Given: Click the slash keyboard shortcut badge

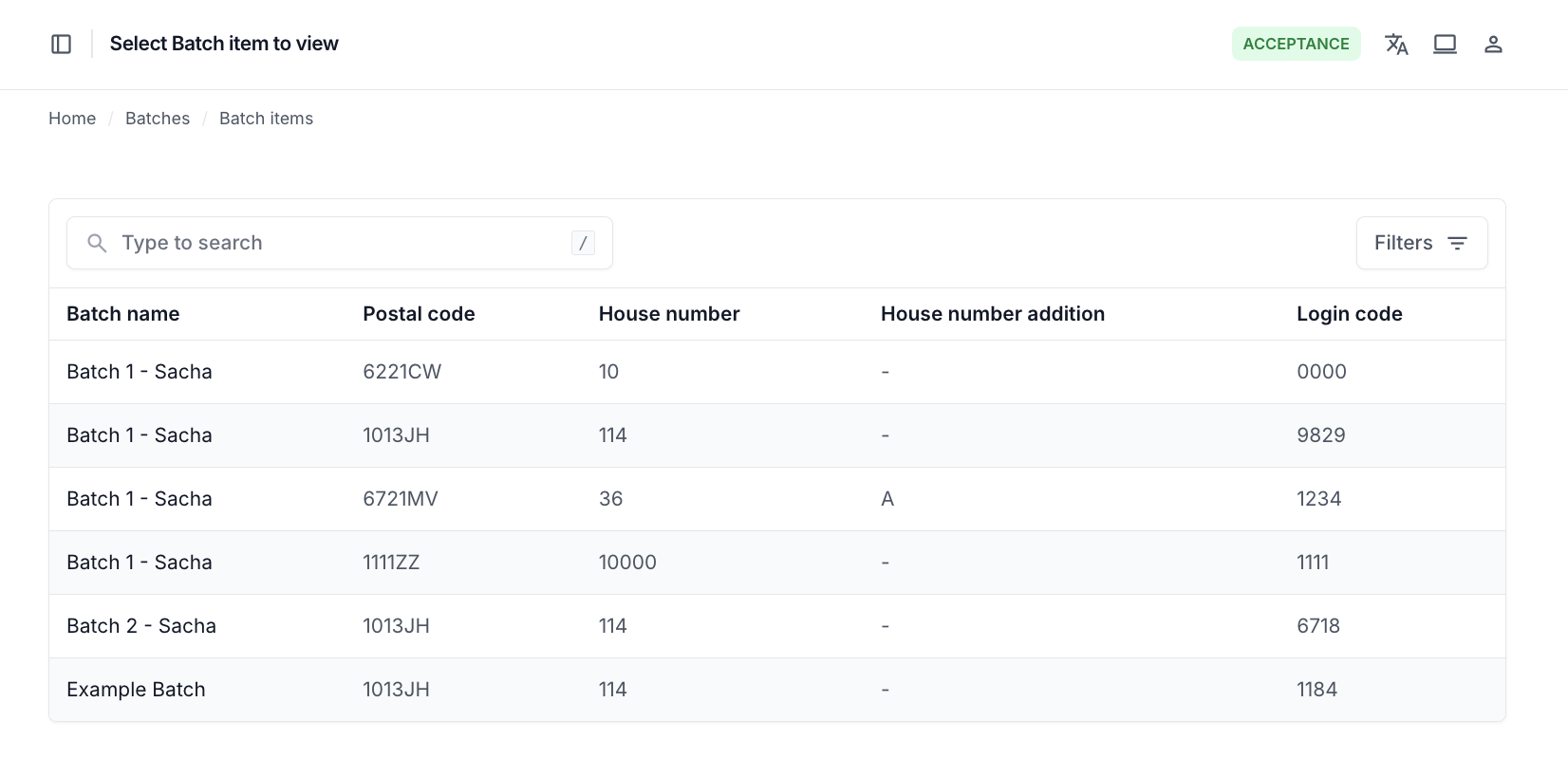Looking at the screenshot, I should pos(583,244).
